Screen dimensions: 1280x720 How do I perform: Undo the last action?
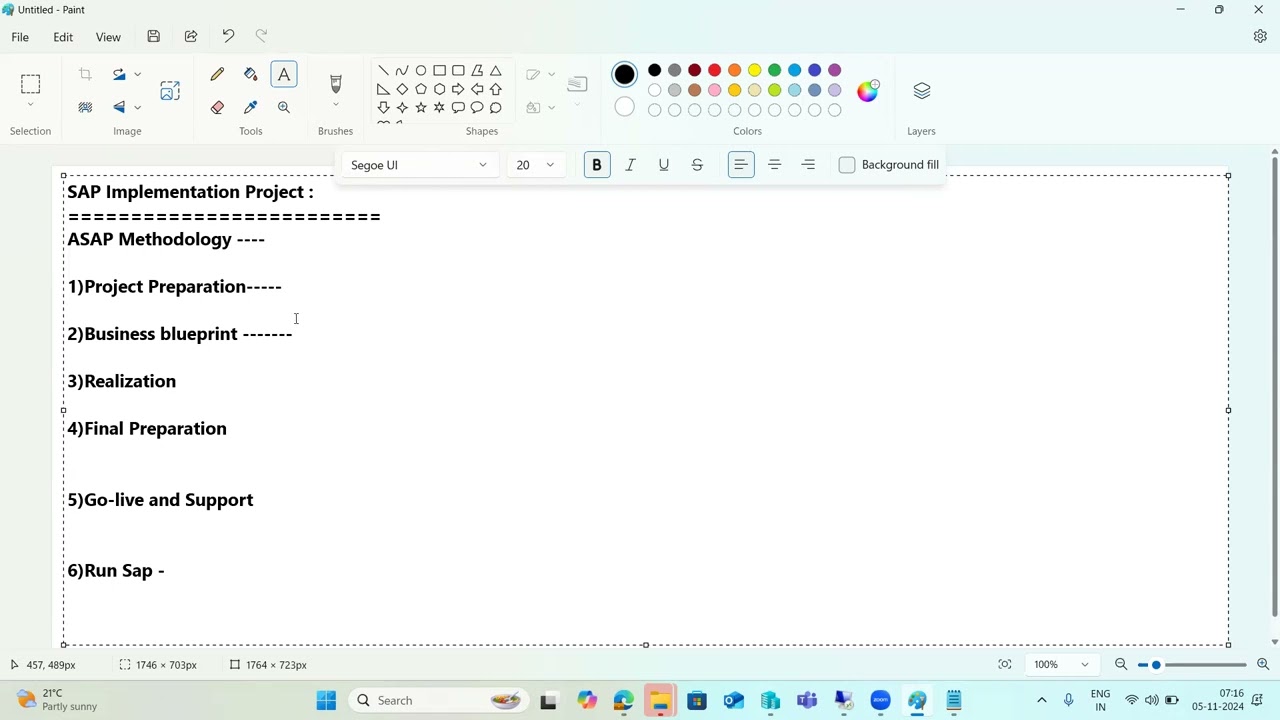(x=228, y=37)
